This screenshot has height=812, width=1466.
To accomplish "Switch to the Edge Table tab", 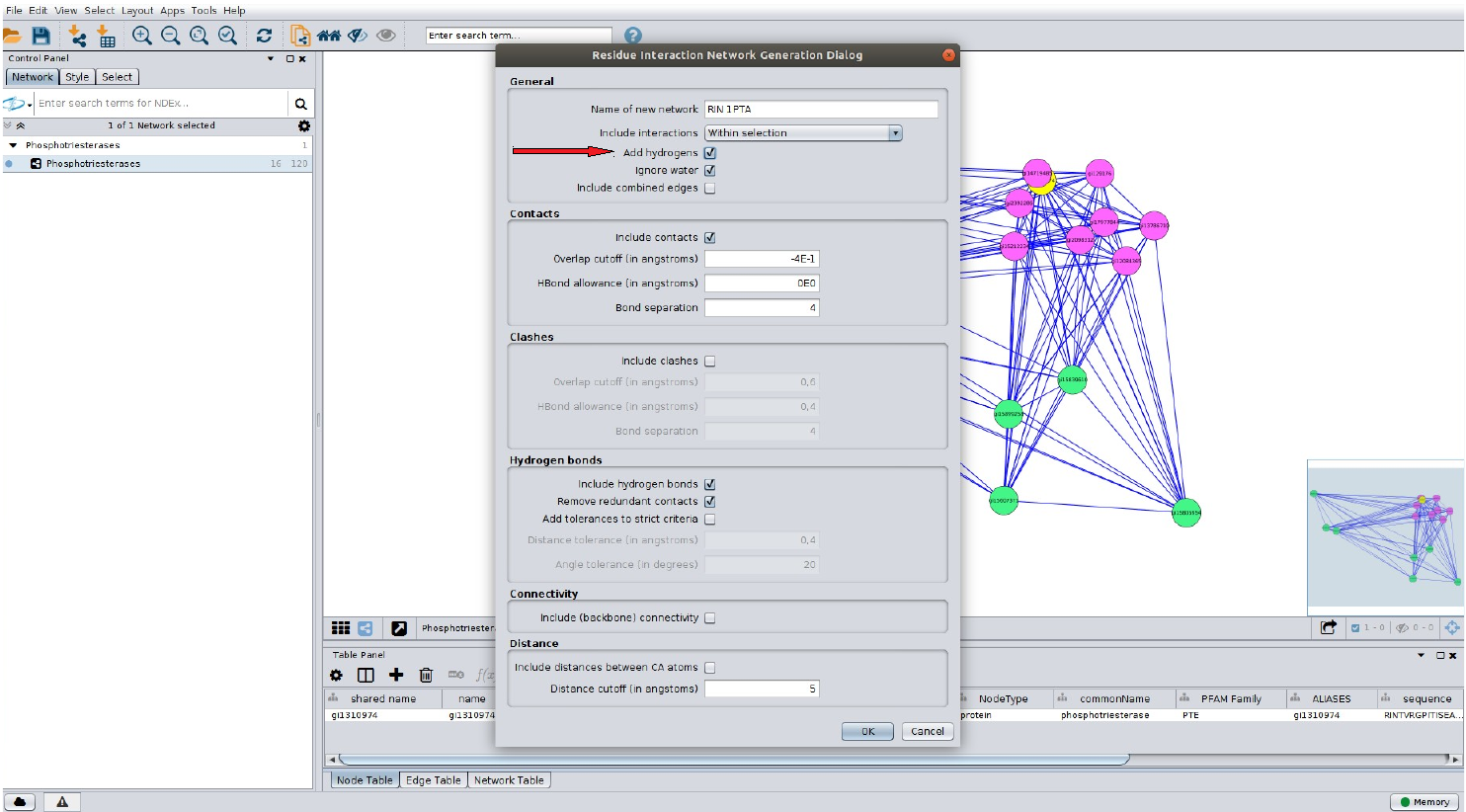I will pos(433,780).
